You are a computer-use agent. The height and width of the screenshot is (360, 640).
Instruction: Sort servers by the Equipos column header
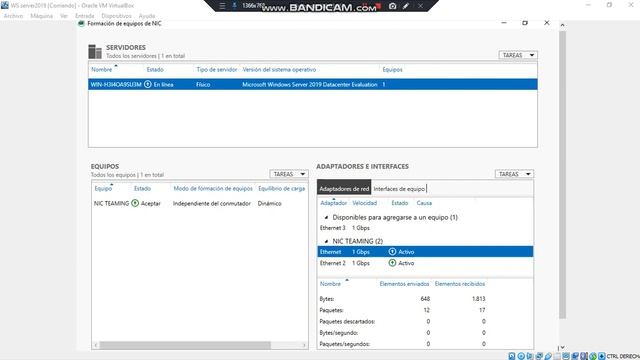click(x=392, y=69)
